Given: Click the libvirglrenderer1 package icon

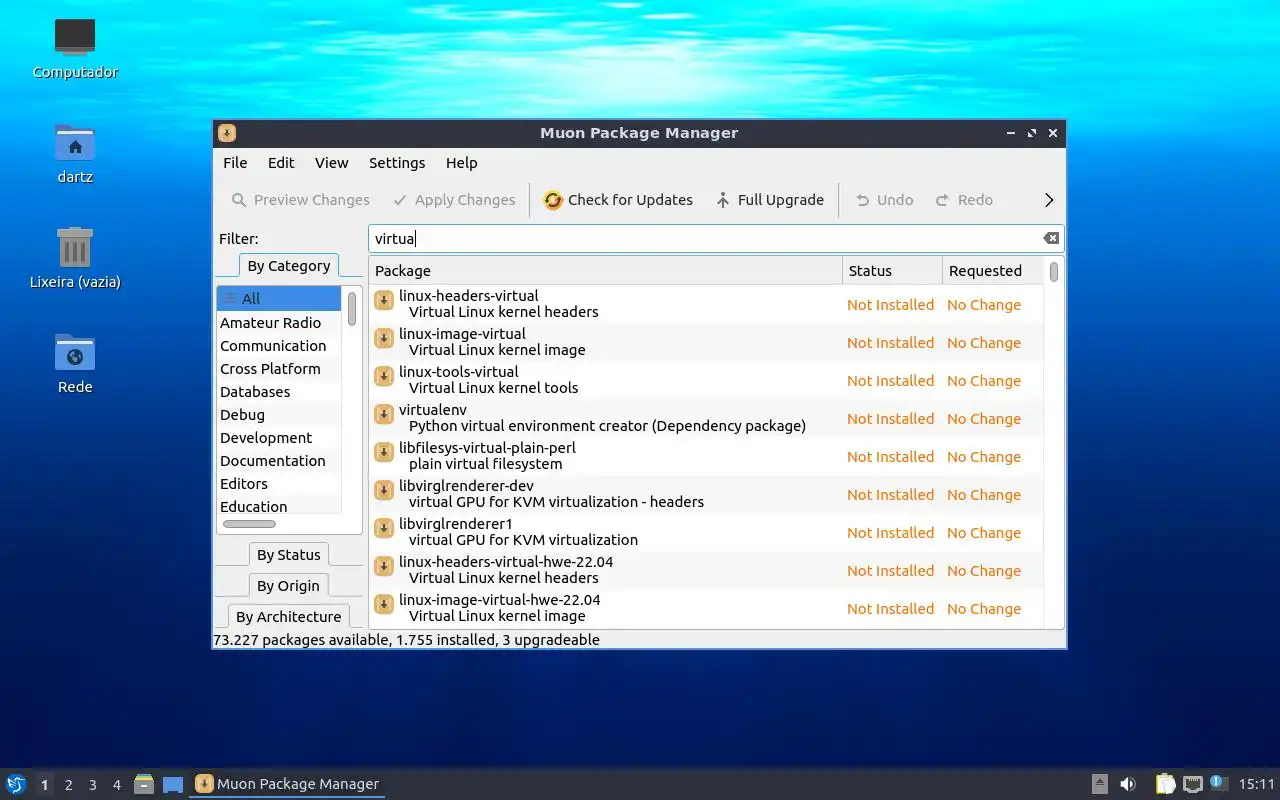Looking at the screenshot, I should tap(384, 528).
